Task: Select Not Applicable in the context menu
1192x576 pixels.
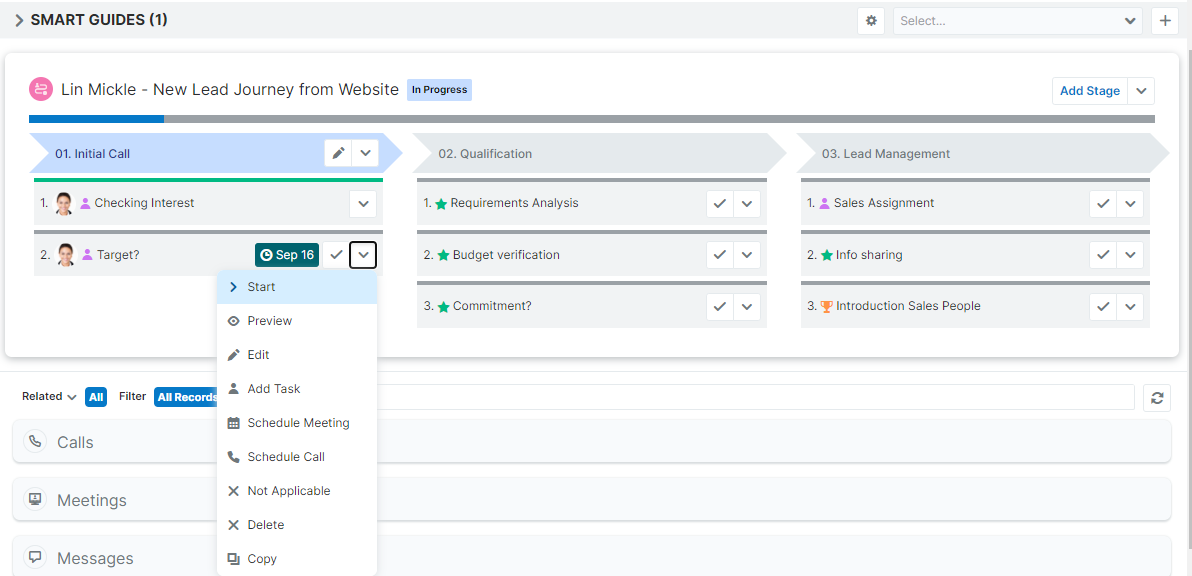Action: [286, 490]
